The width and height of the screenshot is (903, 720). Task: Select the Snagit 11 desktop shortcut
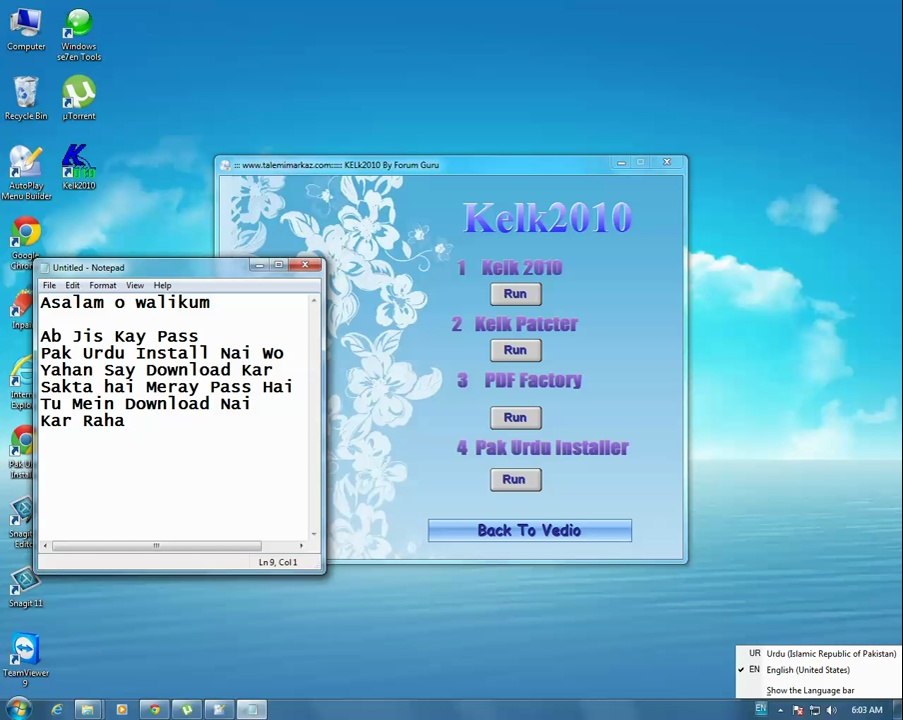coord(25,588)
